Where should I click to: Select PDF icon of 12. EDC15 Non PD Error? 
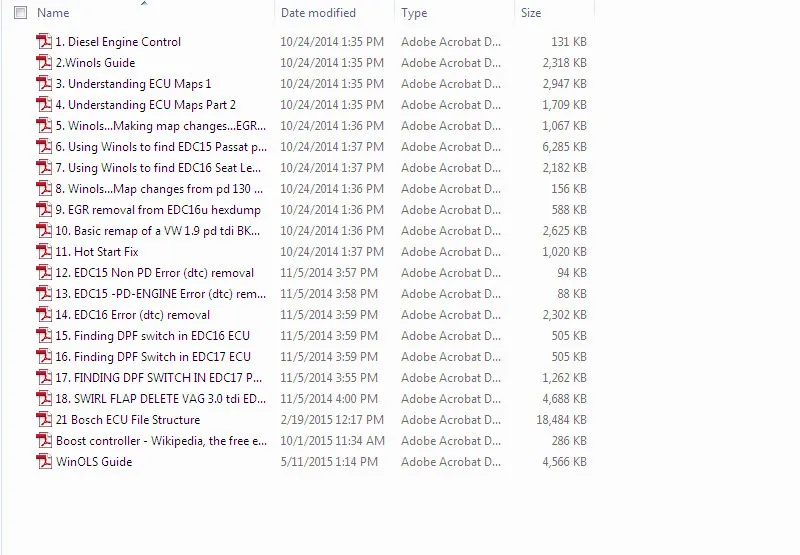point(44,273)
